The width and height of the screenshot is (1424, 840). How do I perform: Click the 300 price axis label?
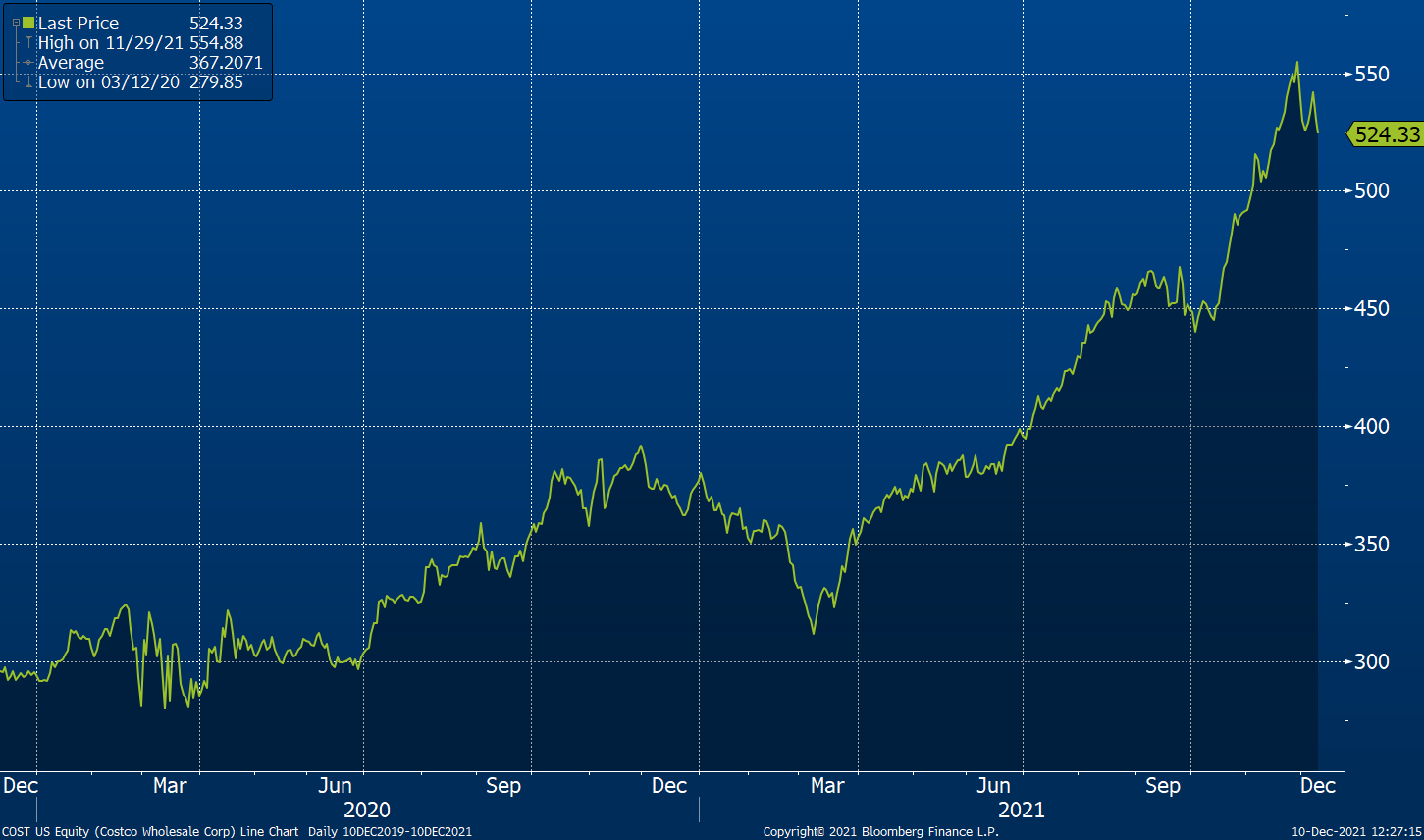pyautogui.click(x=1372, y=661)
